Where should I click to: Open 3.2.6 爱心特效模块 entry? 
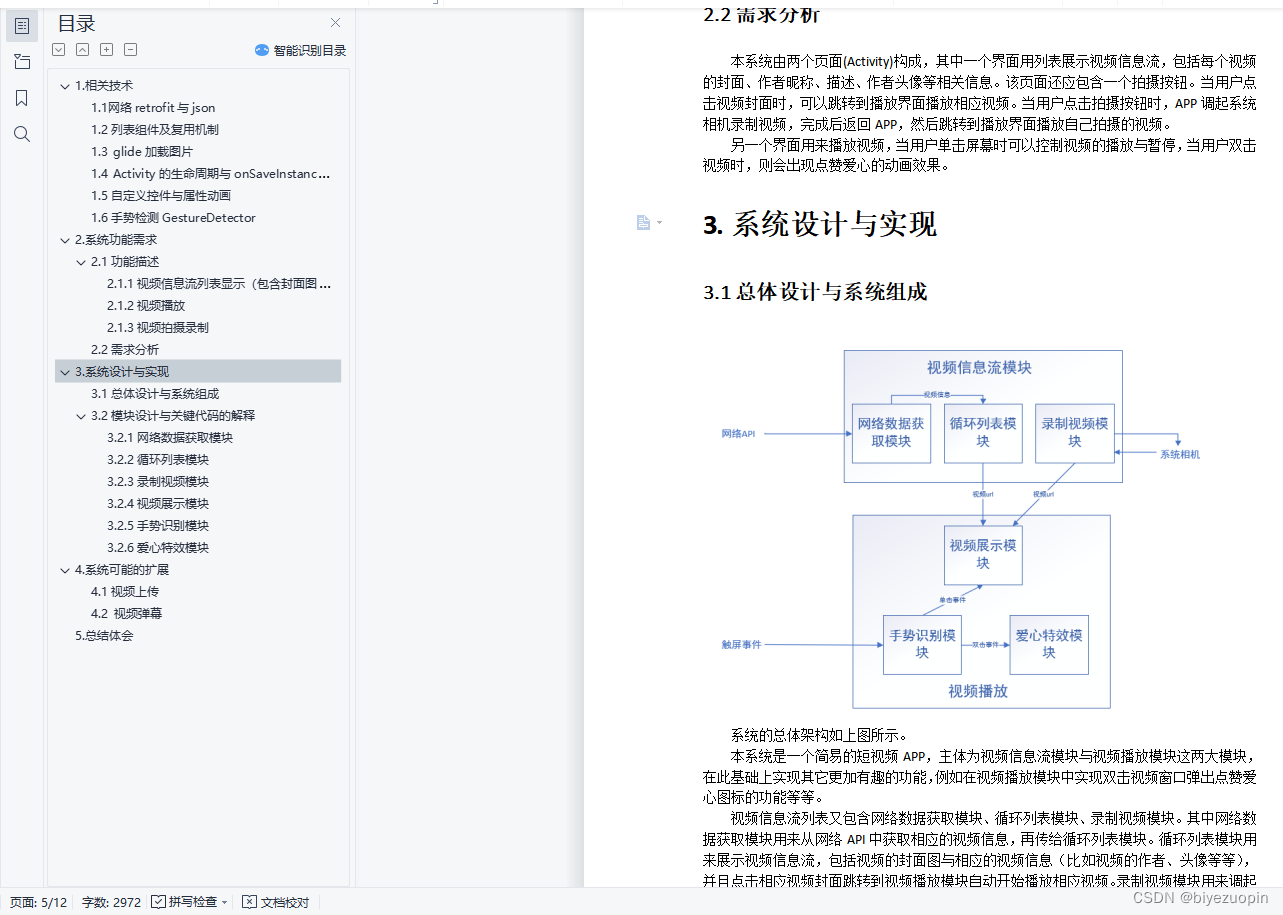pos(158,548)
